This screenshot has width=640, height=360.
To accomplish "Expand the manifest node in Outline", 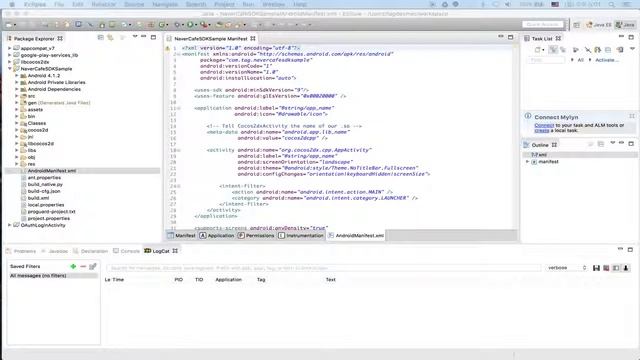I will pyautogui.click(x=527, y=162).
